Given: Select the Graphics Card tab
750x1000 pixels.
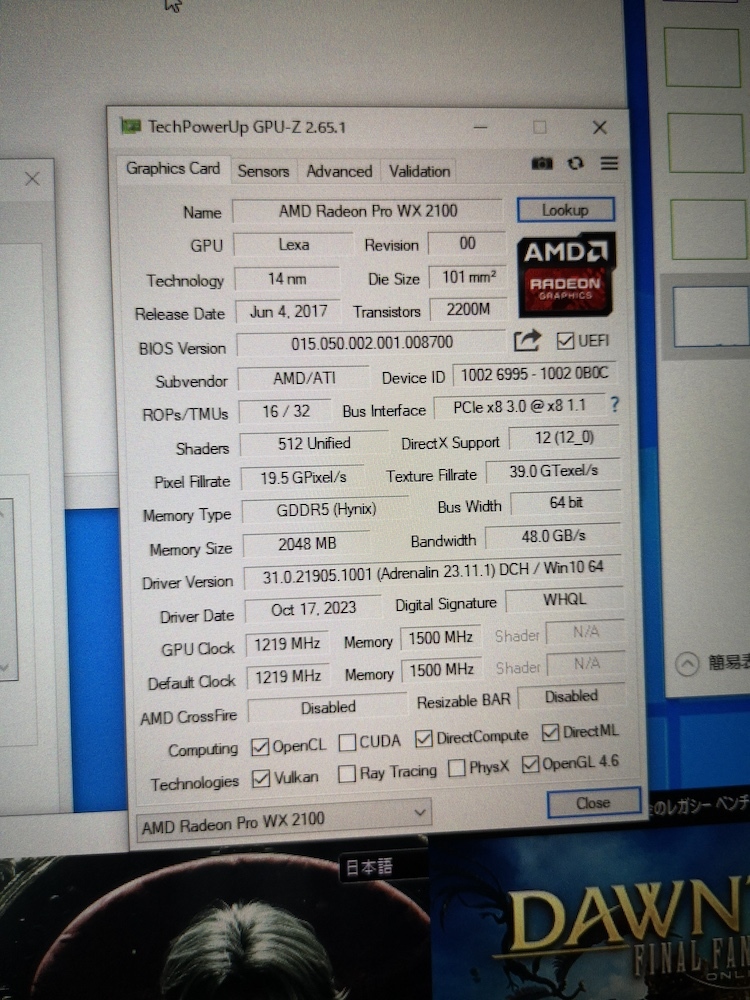Looking at the screenshot, I should coord(173,168).
